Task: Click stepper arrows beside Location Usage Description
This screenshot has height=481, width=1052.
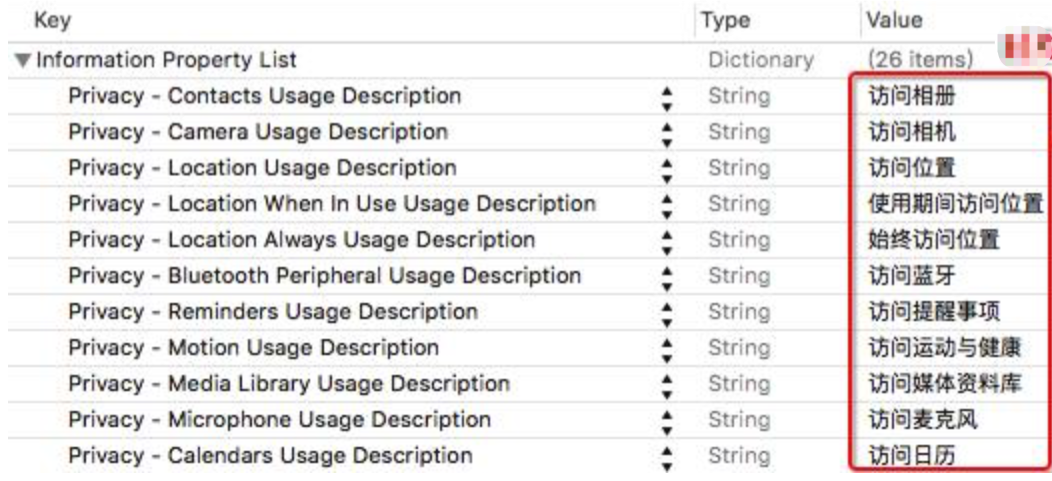Action: [x=667, y=170]
